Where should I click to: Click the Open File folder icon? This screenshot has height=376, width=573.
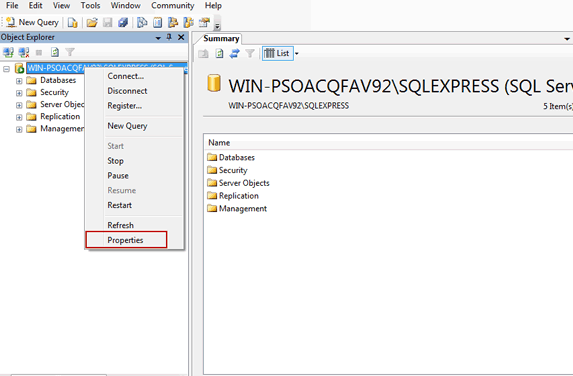[x=92, y=23]
